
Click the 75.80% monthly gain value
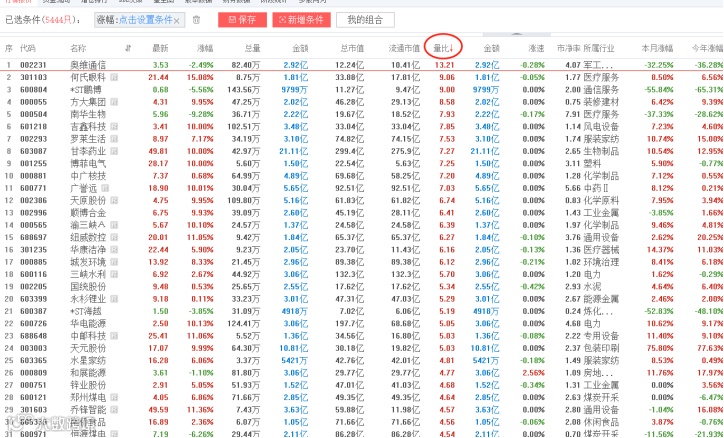(x=661, y=348)
